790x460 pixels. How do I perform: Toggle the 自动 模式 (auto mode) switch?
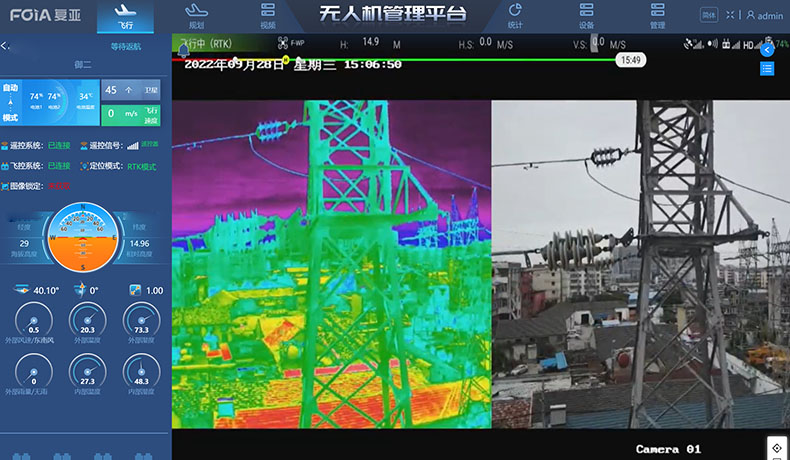click(x=11, y=102)
